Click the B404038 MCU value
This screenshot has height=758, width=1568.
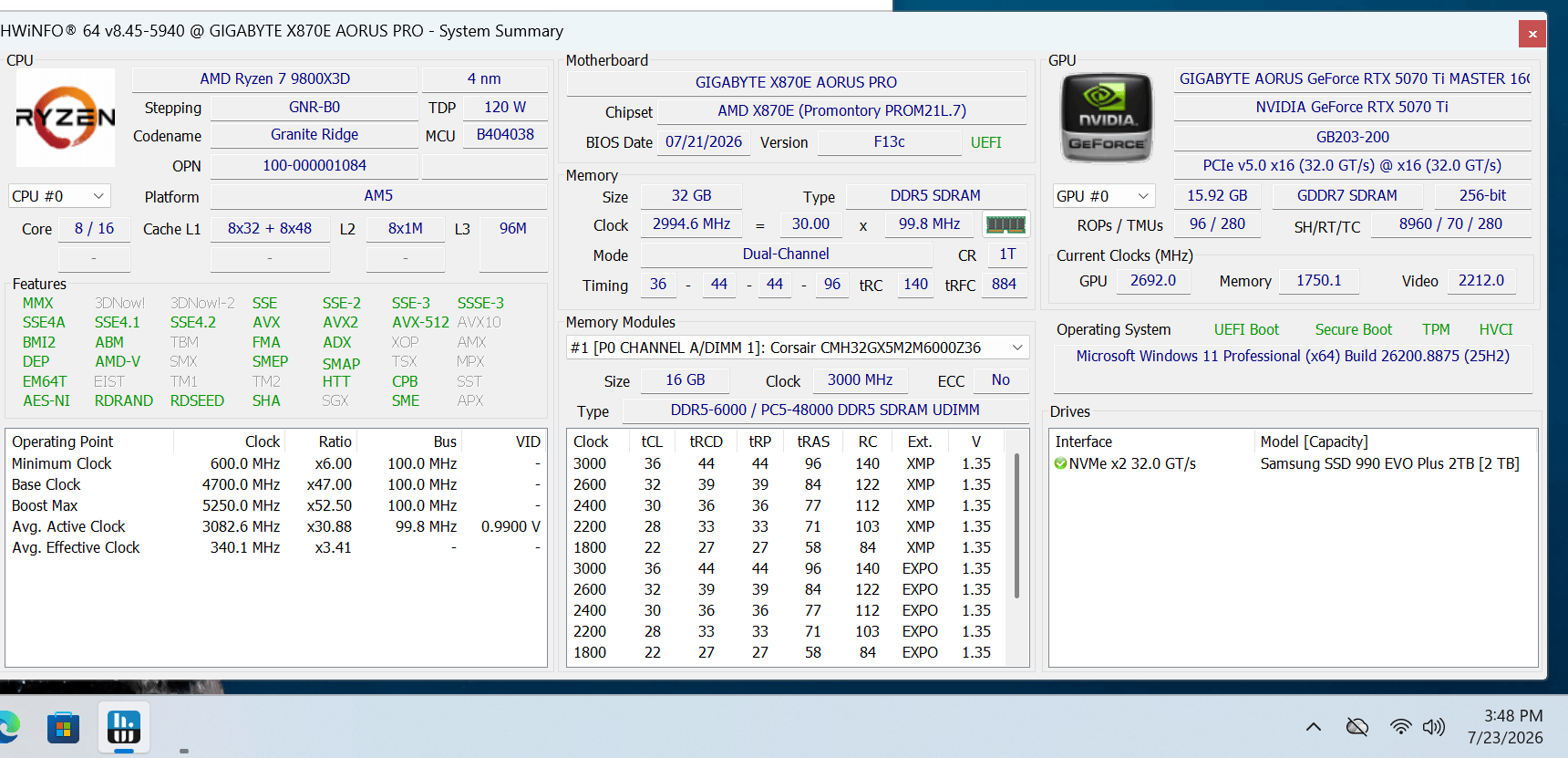tap(505, 135)
